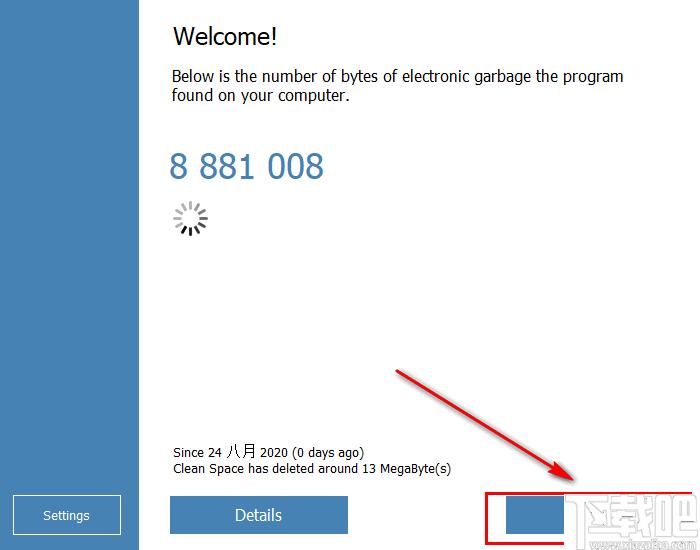Click empty area of blue left sidebar

tap(68, 250)
